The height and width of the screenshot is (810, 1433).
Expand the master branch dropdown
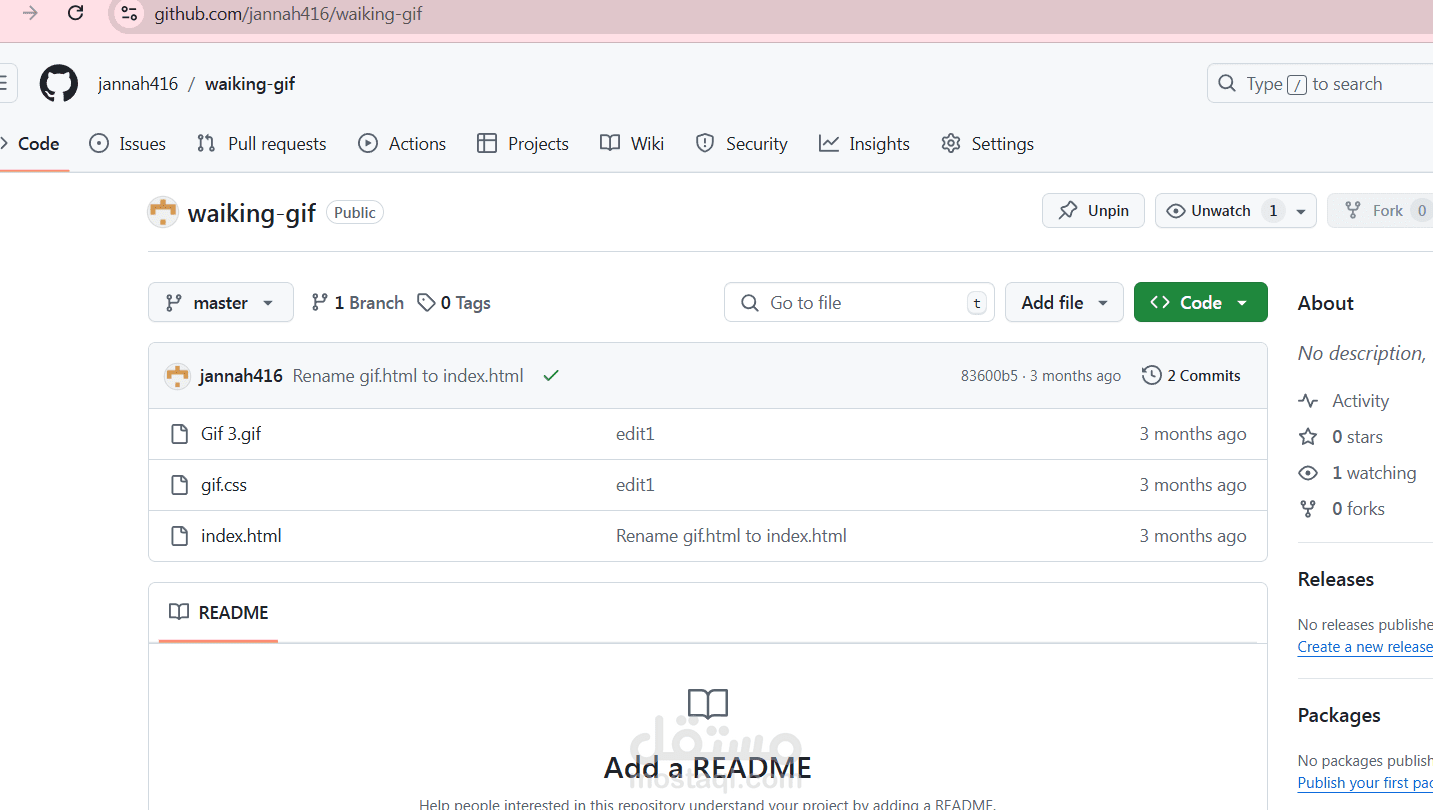tap(221, 302)
